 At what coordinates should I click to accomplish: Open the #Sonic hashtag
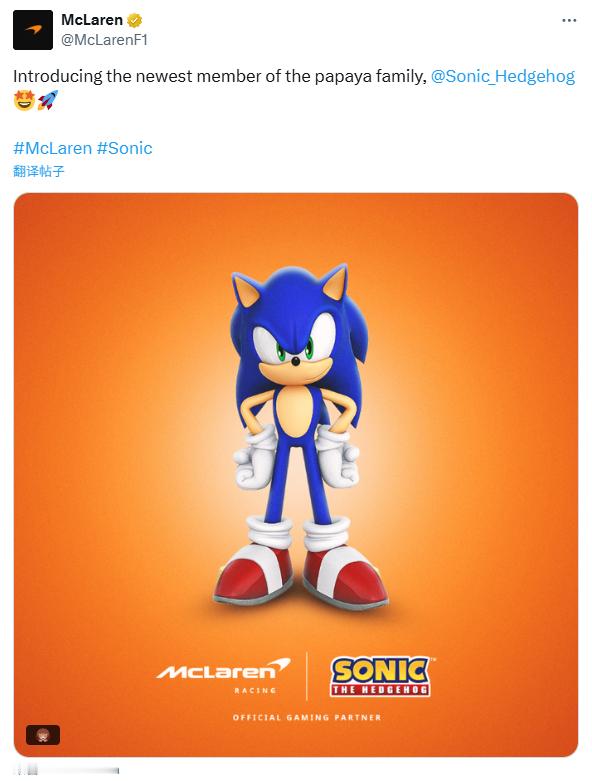(124, 148)
